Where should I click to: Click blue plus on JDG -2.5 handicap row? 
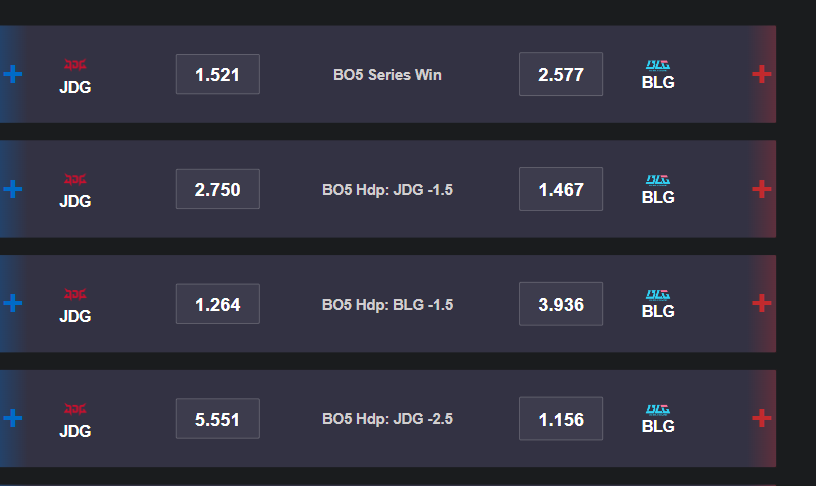pyautogui.click(x=12, y=418)
